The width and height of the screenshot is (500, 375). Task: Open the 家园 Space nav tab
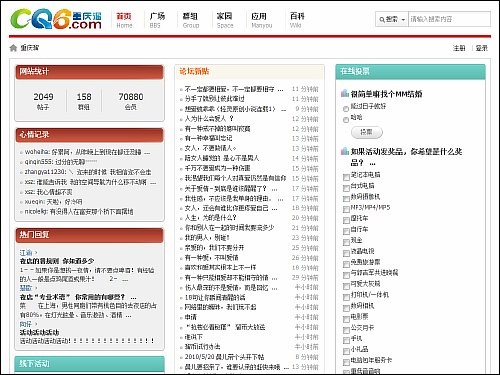pos(224,20)
